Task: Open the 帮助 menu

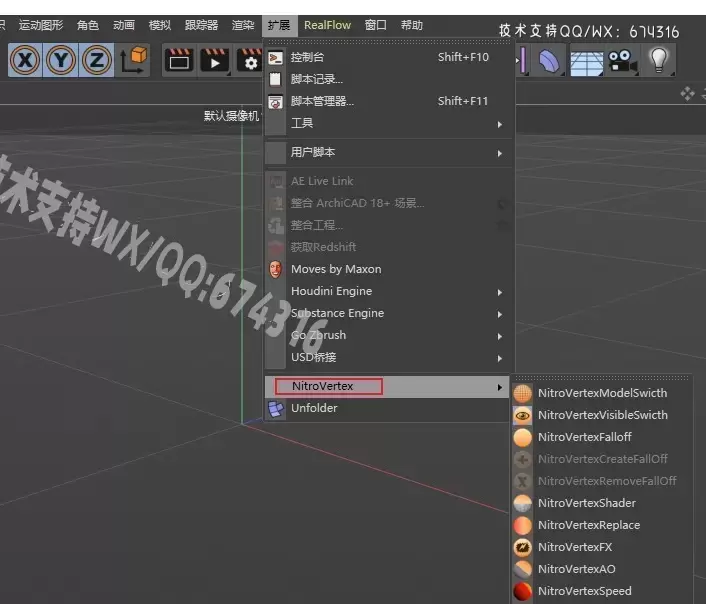Action: (412, 25)
